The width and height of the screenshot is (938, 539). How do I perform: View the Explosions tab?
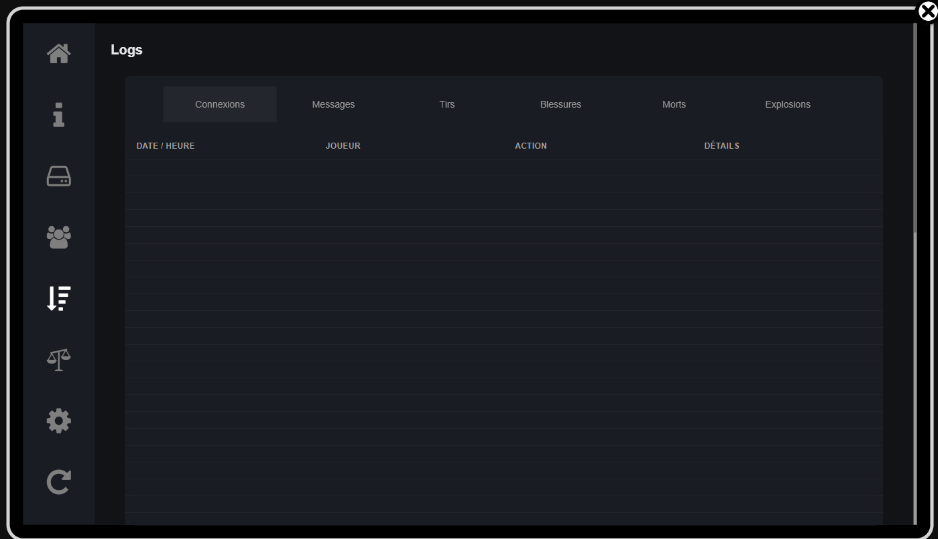click(x=787, y=105)
